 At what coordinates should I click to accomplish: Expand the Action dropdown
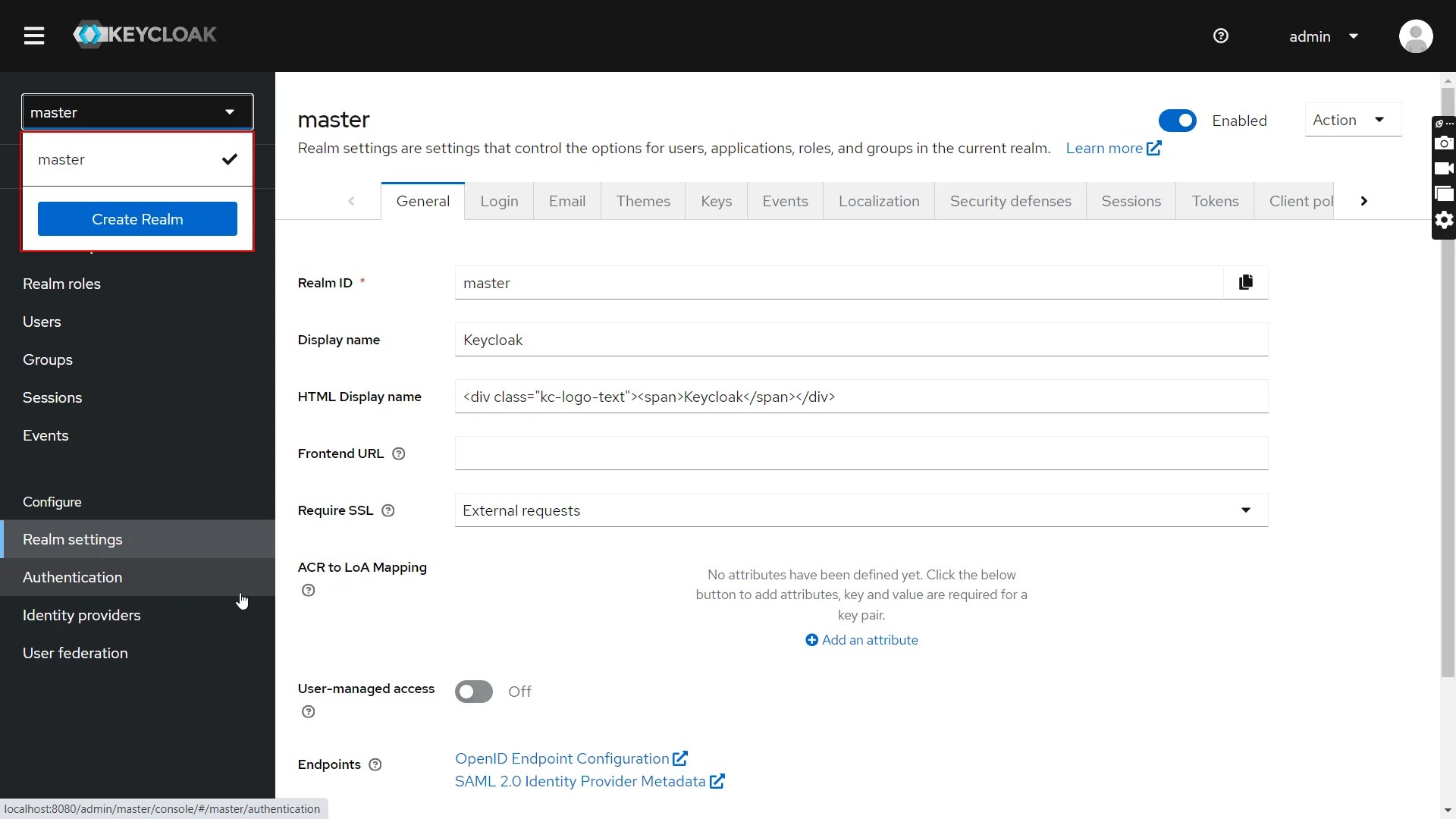coord(1353,120)
